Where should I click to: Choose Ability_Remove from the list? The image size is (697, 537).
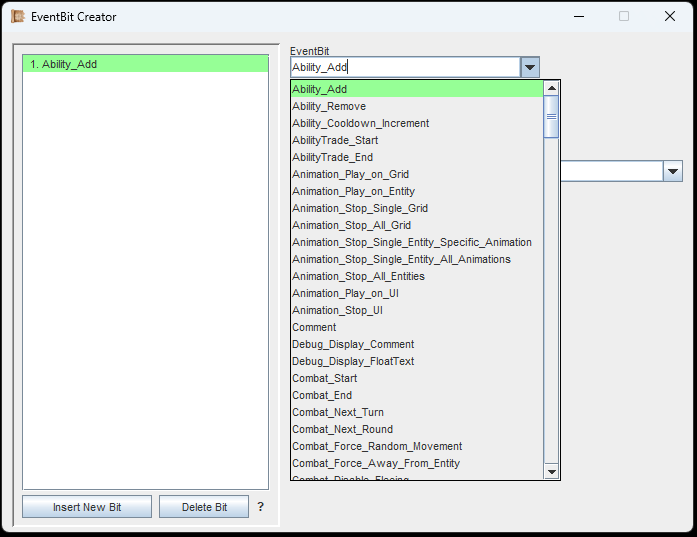(329, 106)
